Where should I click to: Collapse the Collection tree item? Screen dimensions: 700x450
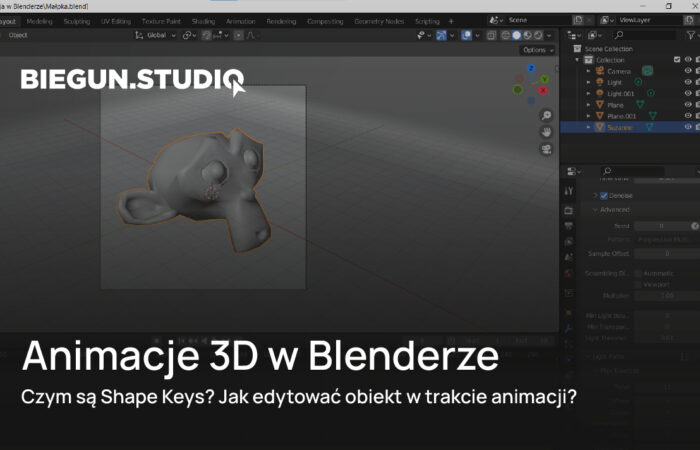tap(578, 60)
